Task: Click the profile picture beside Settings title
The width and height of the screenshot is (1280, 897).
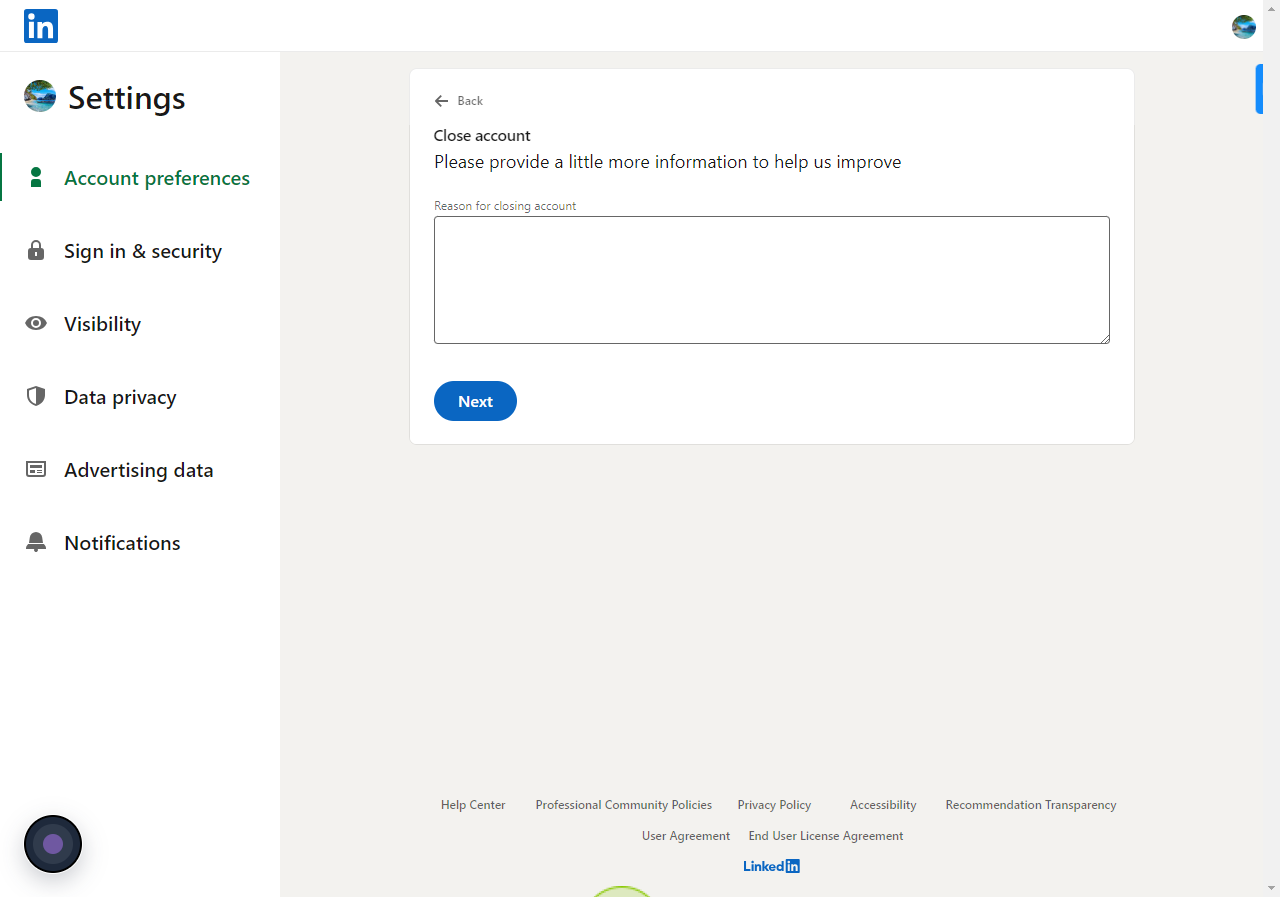Action: pyautogui.click(x=40, y=96)
